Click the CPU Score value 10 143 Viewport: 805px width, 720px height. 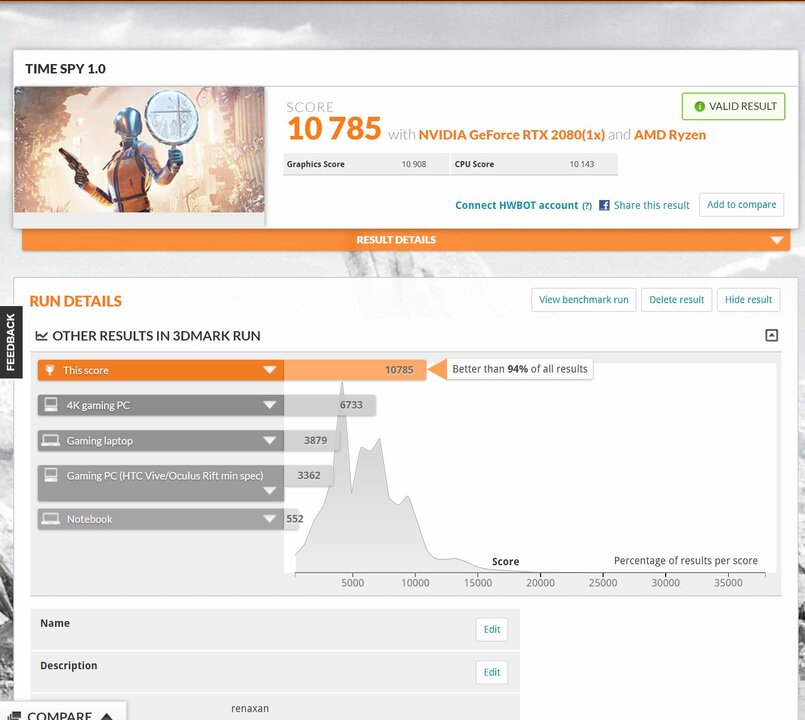pos(582,164)
